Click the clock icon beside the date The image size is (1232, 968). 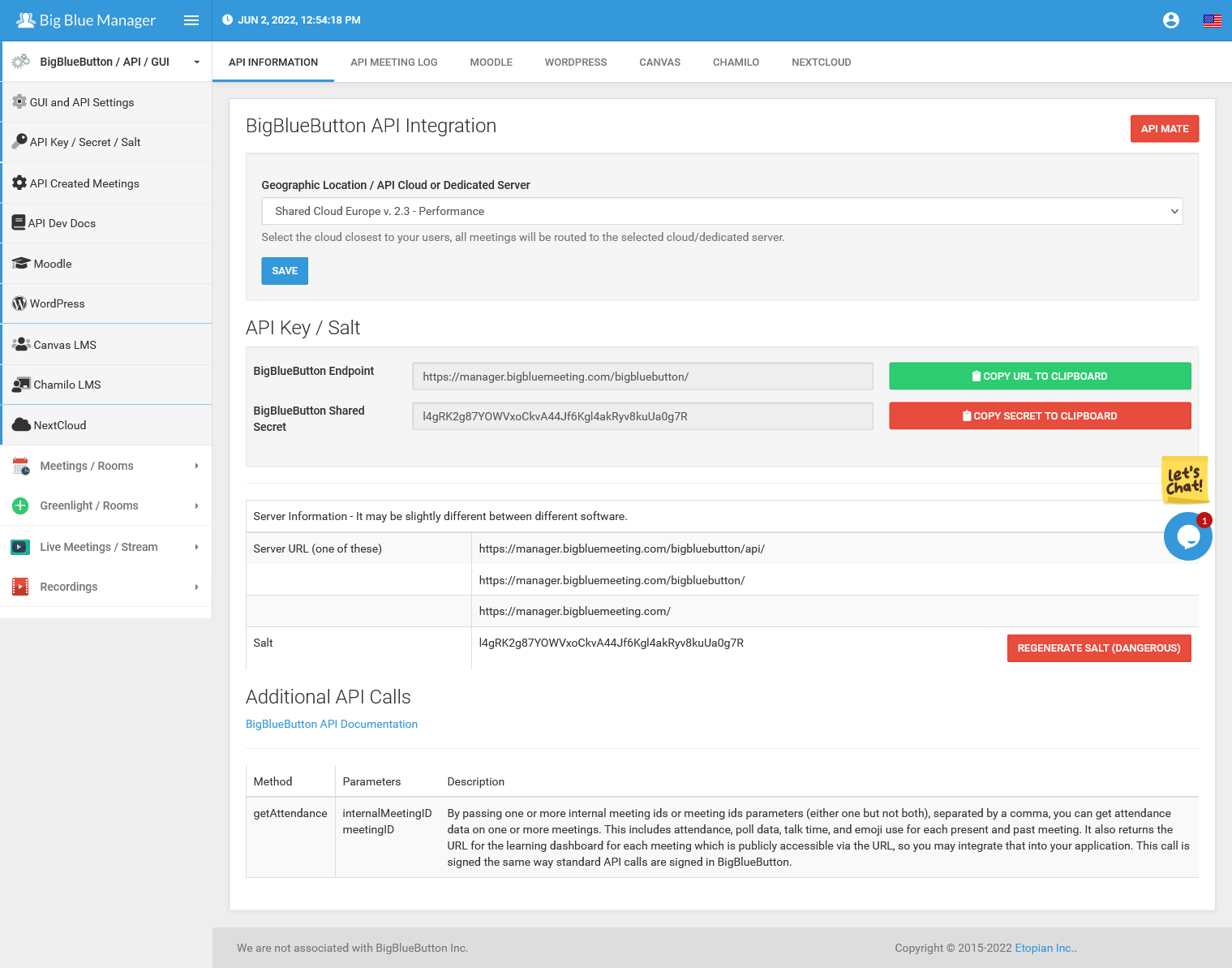pyautogui.click(x=227, y=19)
